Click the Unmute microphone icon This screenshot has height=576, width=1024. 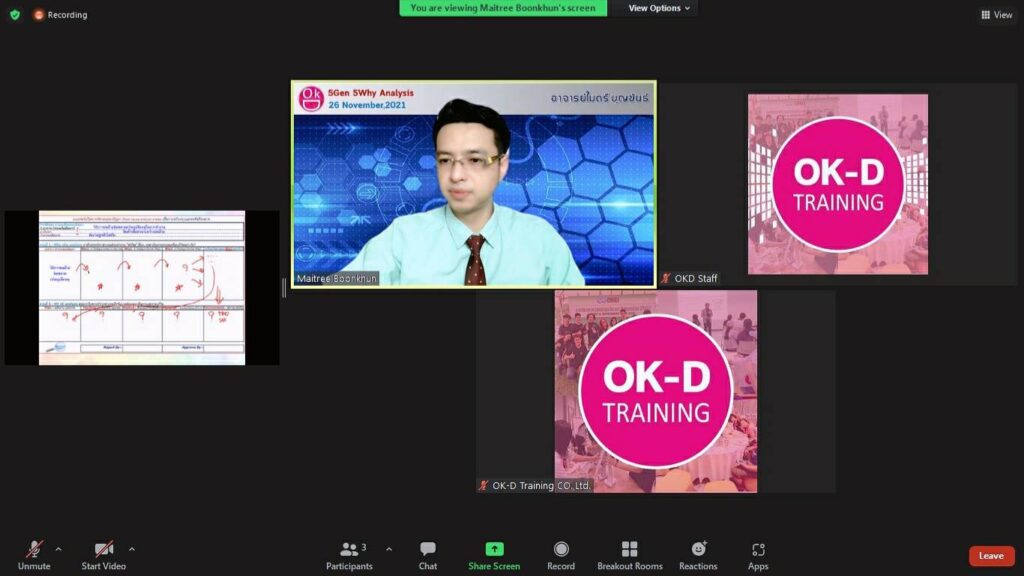pyautogui.click(x=34, y=549)
